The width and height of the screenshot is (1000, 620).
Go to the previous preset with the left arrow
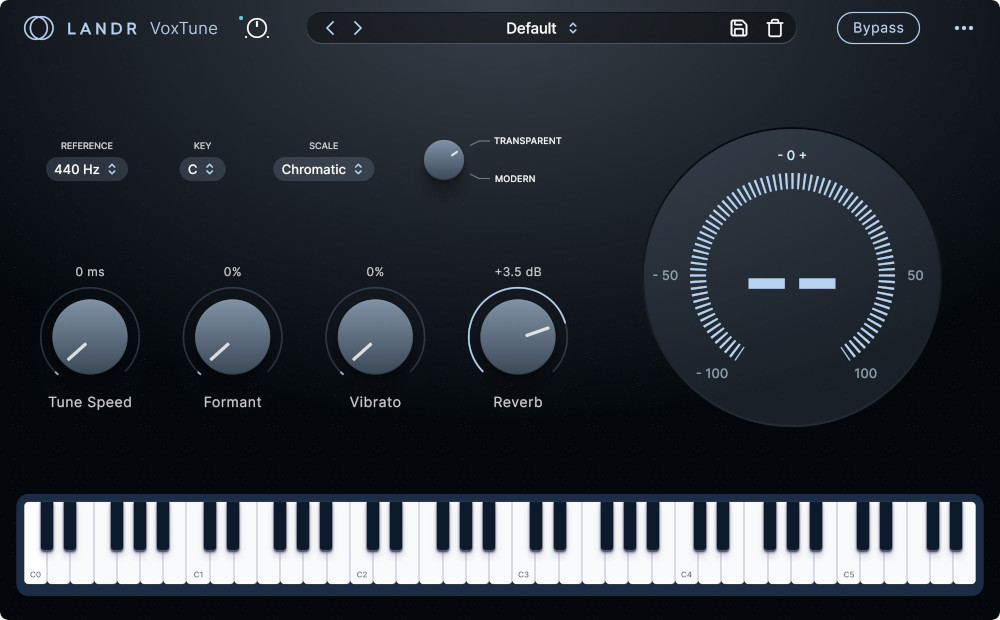pyautogui.click(x=330, y=28)
